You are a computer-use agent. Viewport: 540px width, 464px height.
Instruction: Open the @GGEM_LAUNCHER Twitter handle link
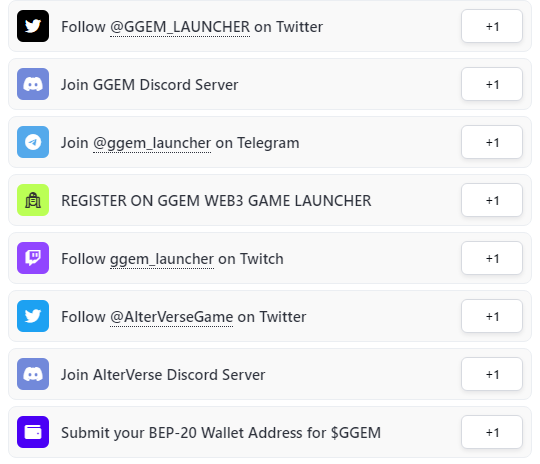tap(180, 27)
